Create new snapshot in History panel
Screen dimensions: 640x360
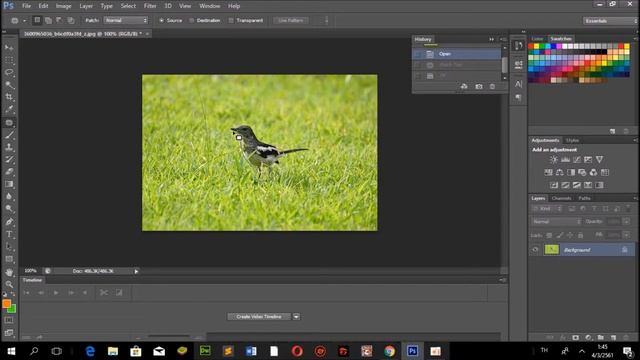click(x=479, y=87)
